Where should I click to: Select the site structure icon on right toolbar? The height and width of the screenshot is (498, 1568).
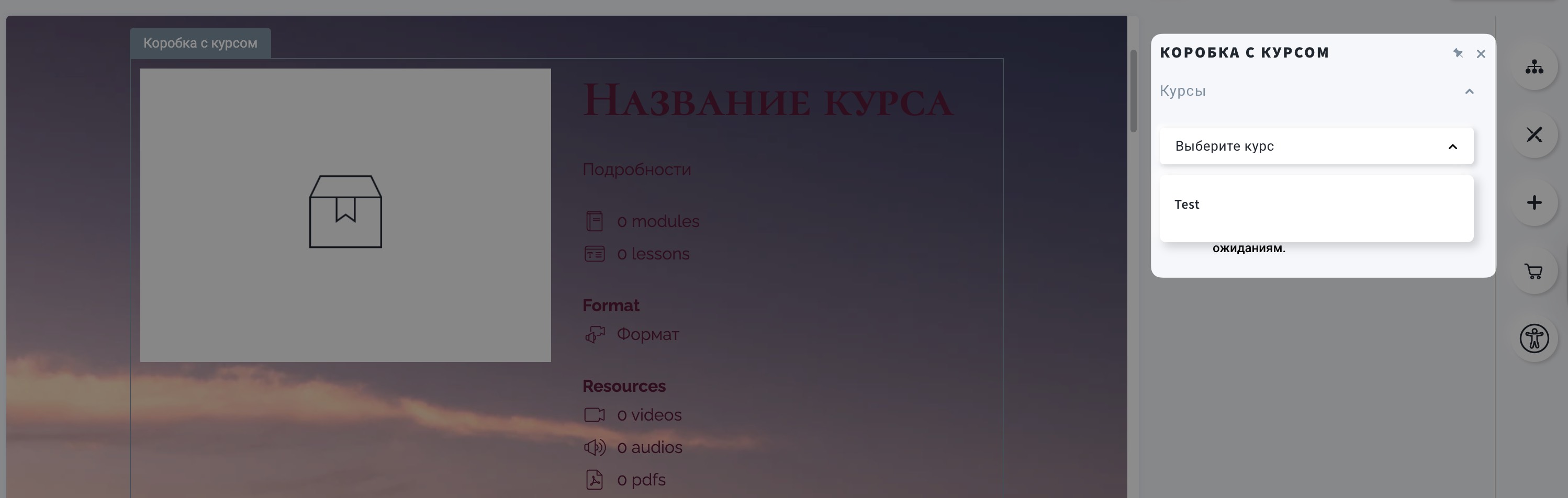pyautogui.click(x=1535, y=68)
